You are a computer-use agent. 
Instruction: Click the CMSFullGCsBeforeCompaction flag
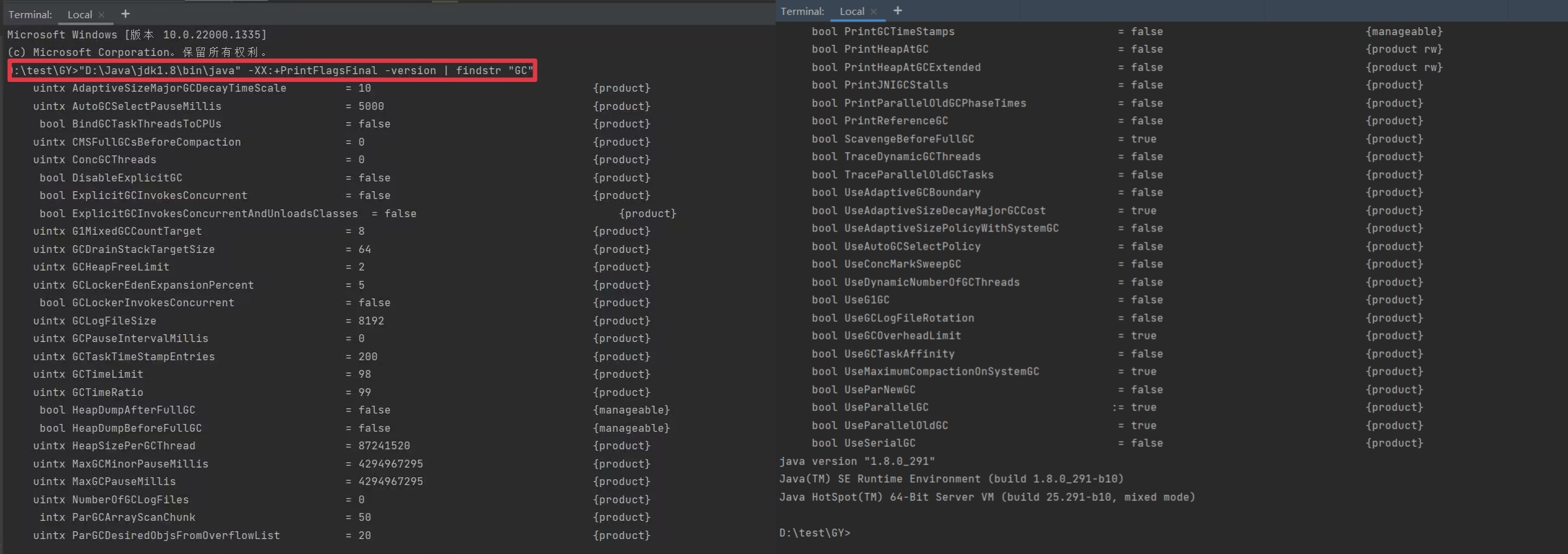tap(156, 142)
